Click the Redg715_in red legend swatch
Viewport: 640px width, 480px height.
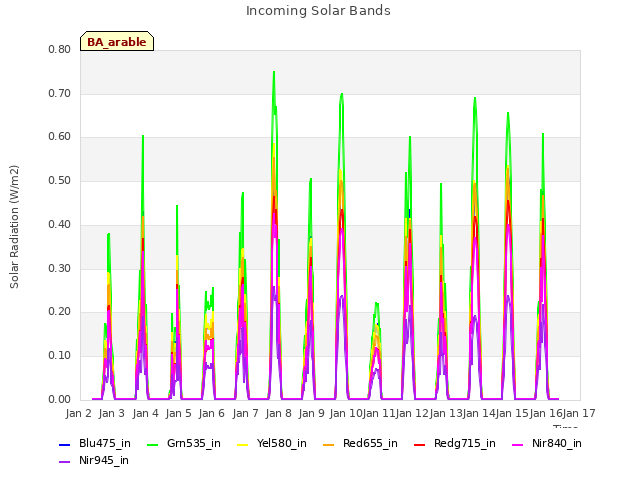pyautogui.click(x=420, y=444)
